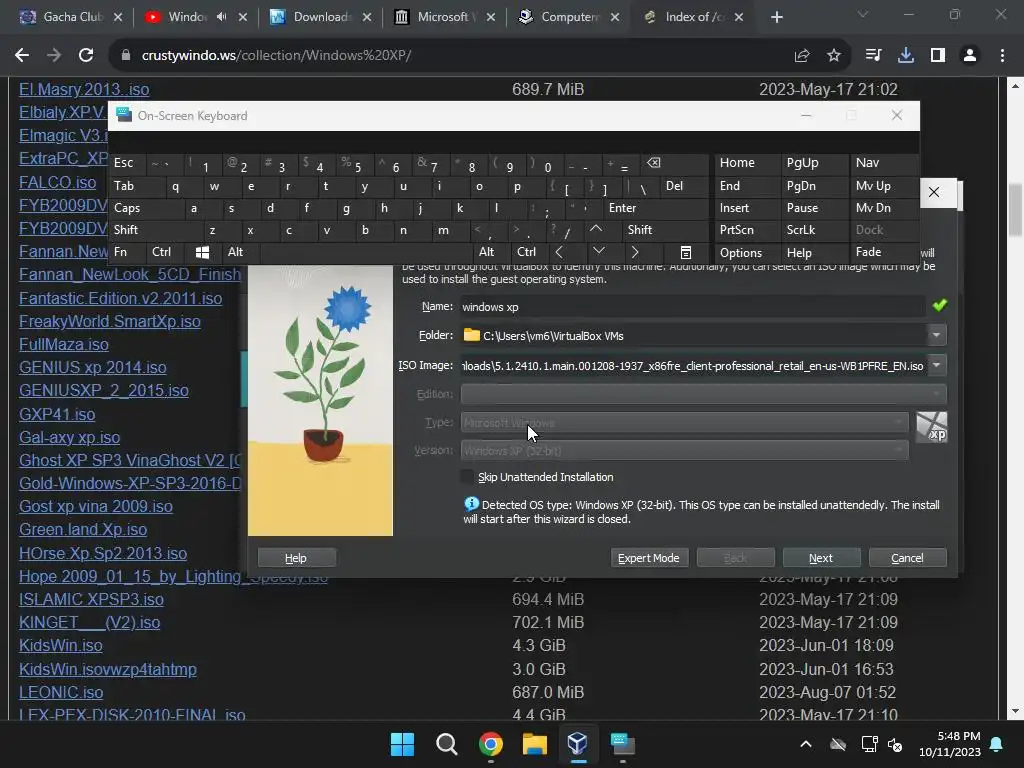Screen dimensions: 1024x768
Task: Bookmark this page with the star icon
Action: click(x=834, y=56)
